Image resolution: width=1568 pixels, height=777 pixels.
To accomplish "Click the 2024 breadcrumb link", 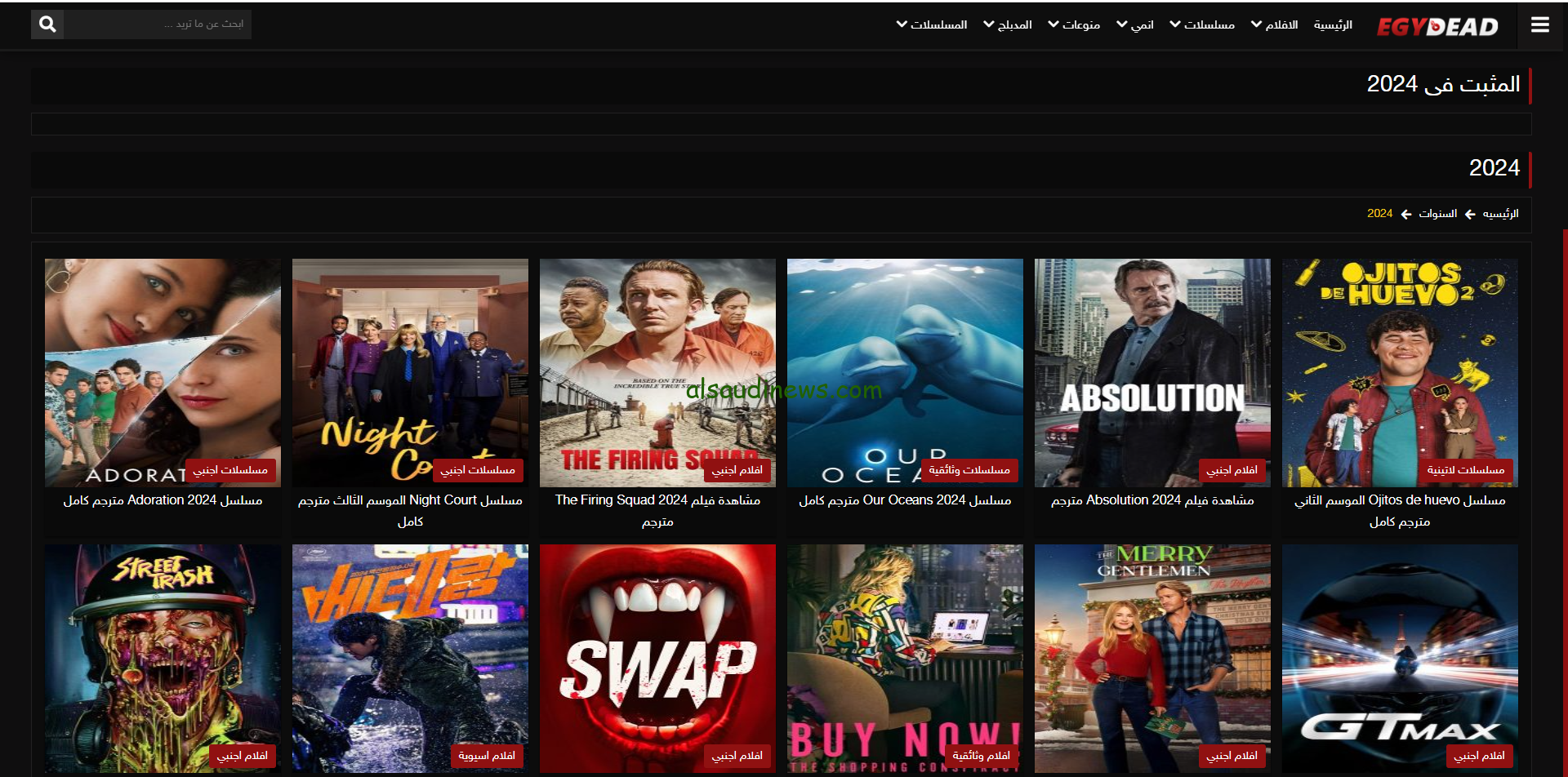I will 1379,214.
